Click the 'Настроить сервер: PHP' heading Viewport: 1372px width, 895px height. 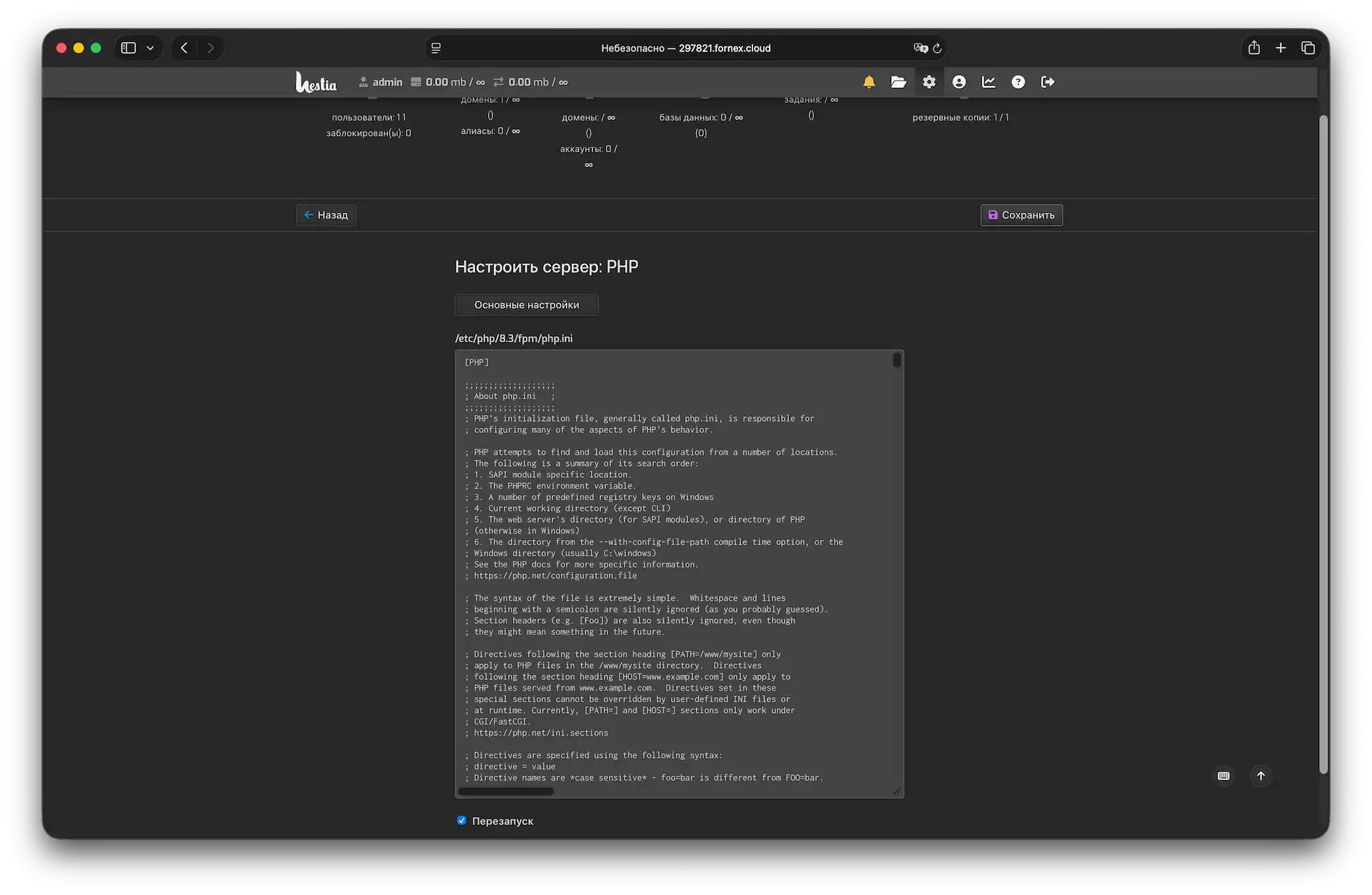click(547, 266)
